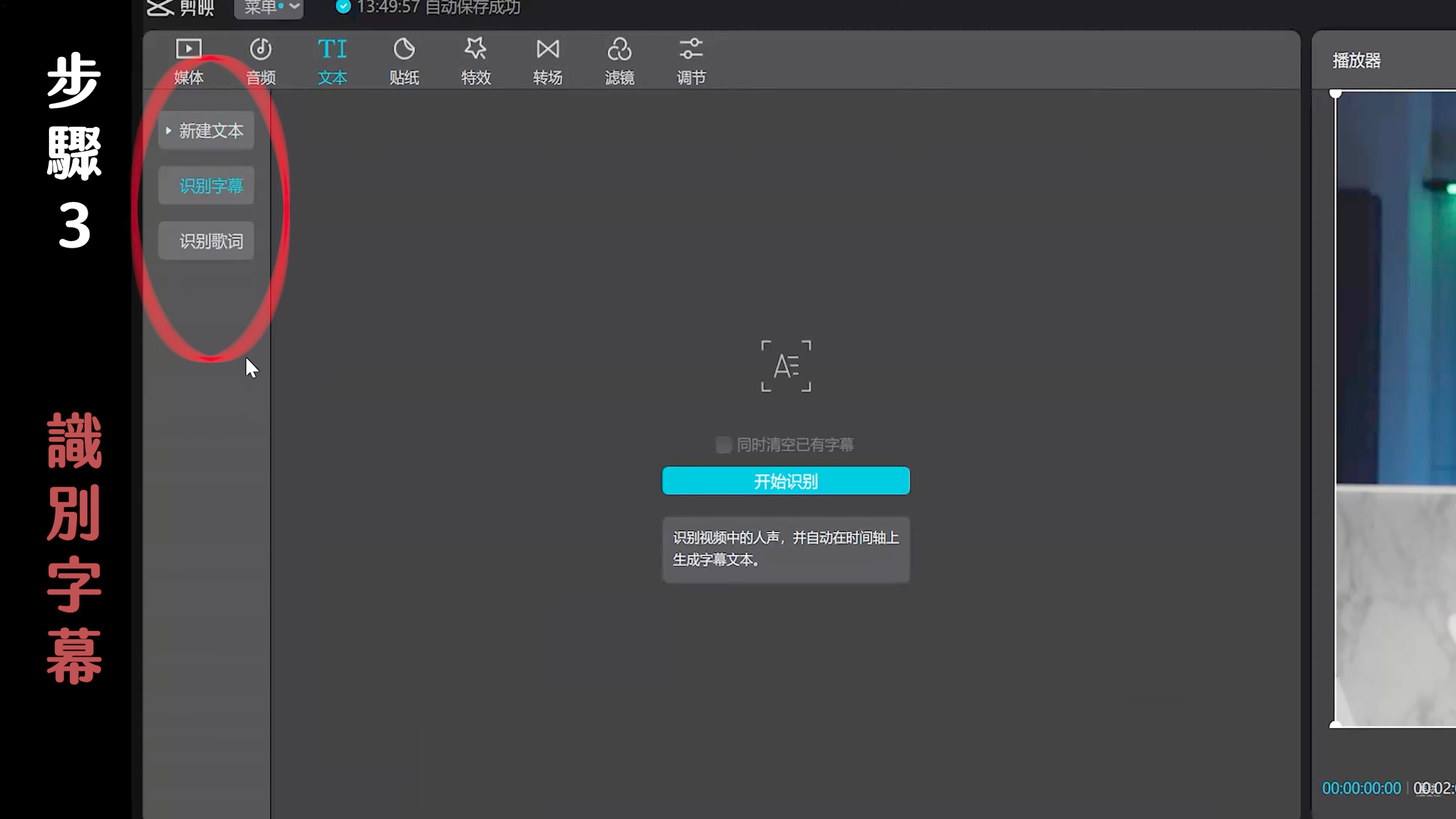Click the current timecode 00:00:00:00
1456x819 pixels.
tap(1361, 788)
